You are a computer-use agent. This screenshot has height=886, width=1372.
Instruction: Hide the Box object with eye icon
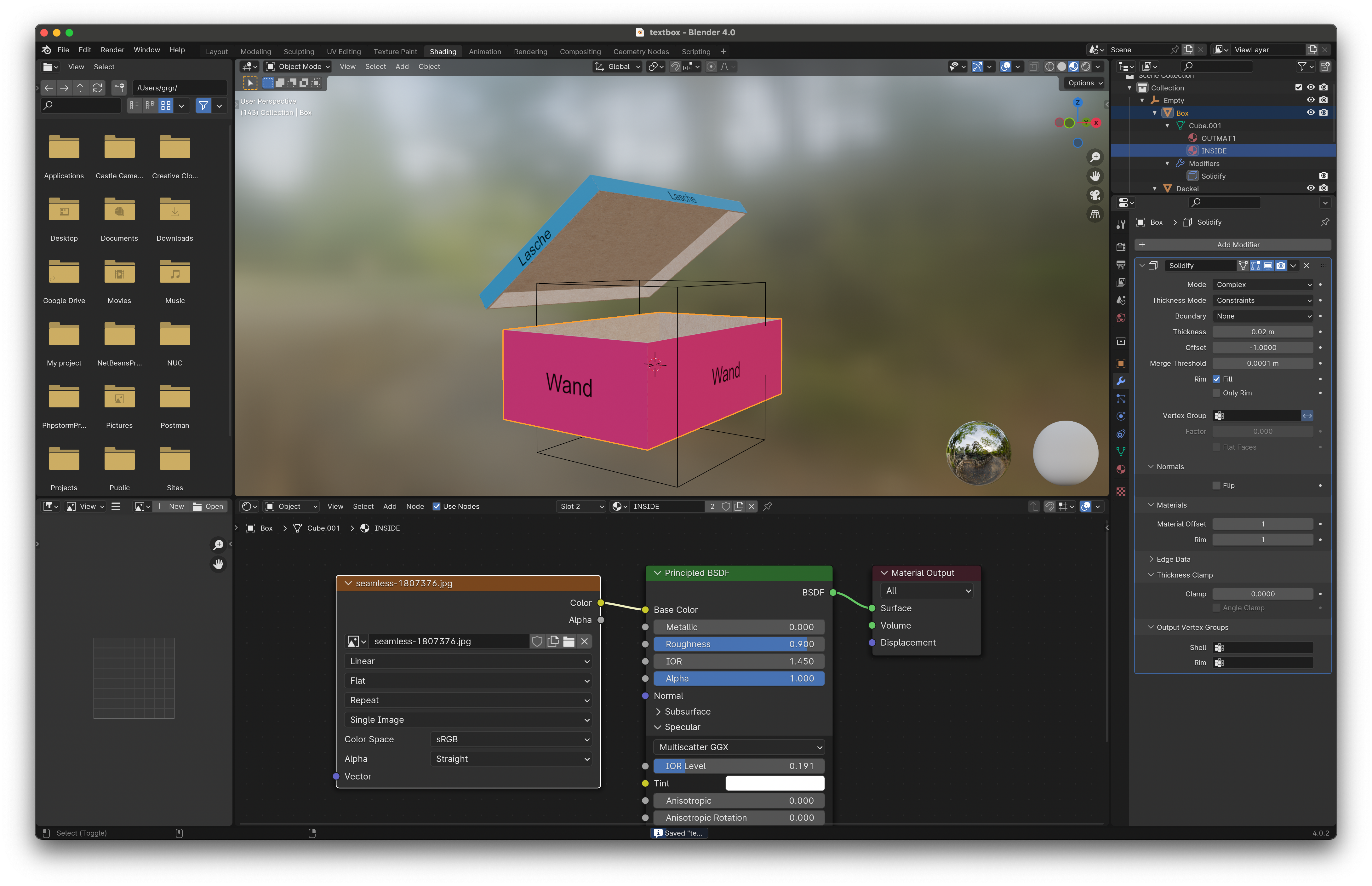[x=1311, y=113]
